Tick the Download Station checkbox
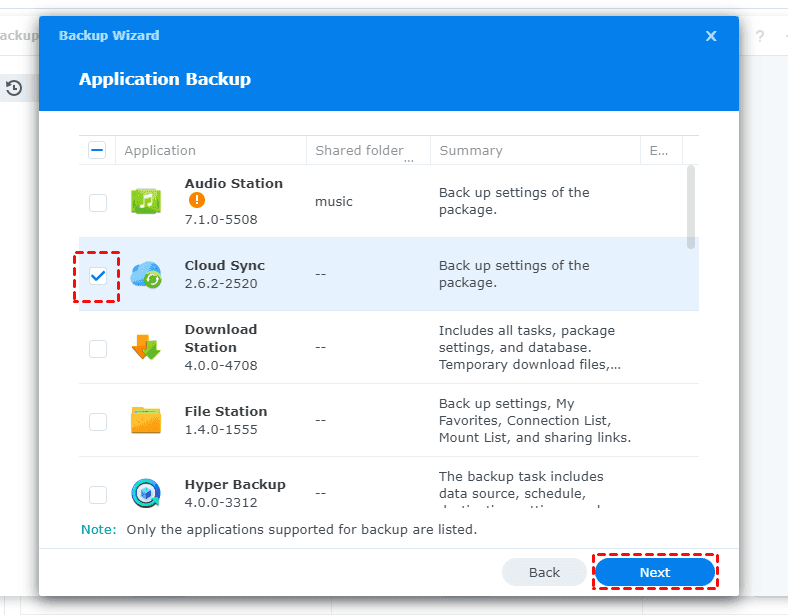 click(x=98, y=348)
